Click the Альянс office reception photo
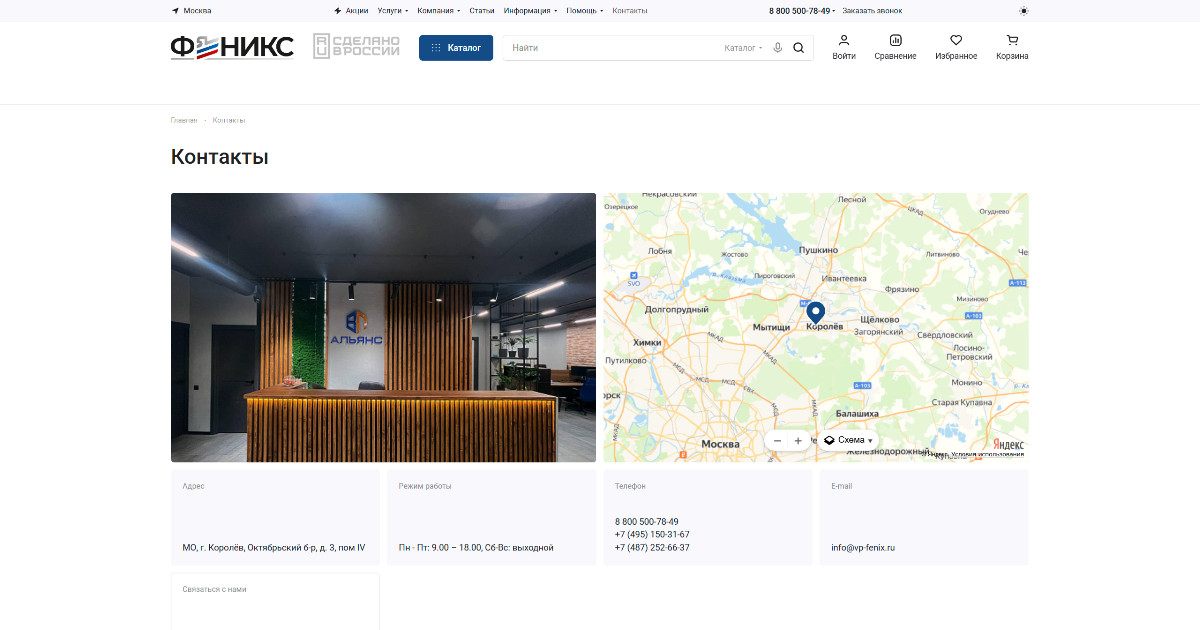1200x630 pixels. 383,327
